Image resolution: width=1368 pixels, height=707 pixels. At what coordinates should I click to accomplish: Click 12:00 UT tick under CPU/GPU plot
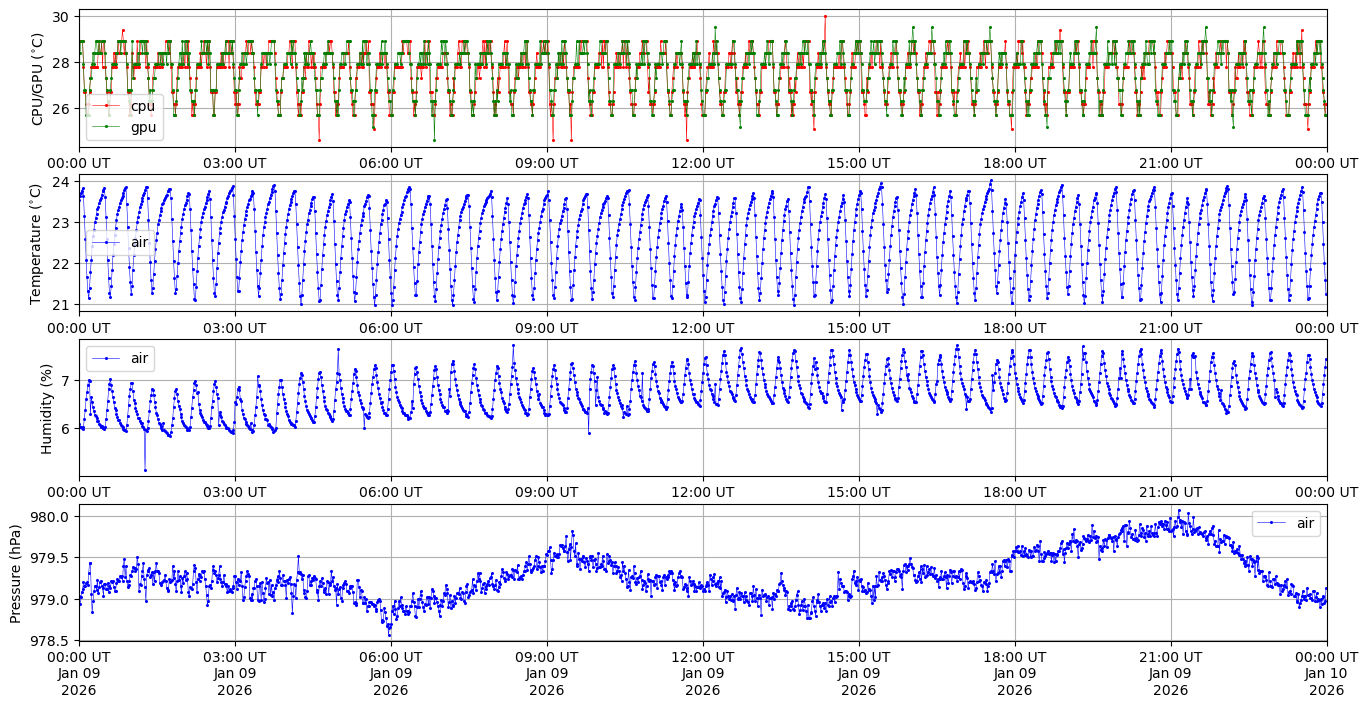[702, 163]
